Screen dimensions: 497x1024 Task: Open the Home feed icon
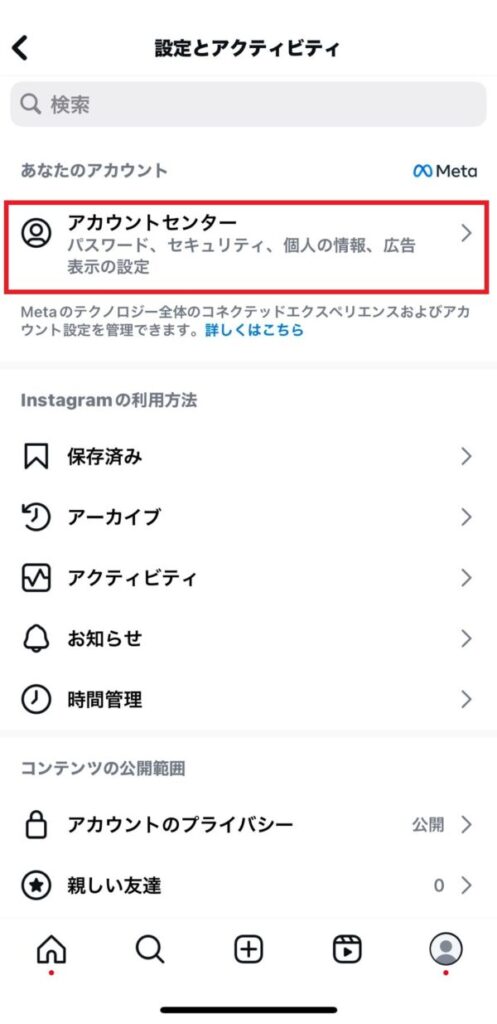[52, 949]
